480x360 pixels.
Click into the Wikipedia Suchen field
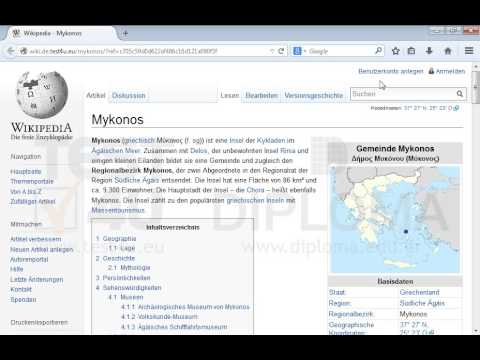(x=403, y=94)
